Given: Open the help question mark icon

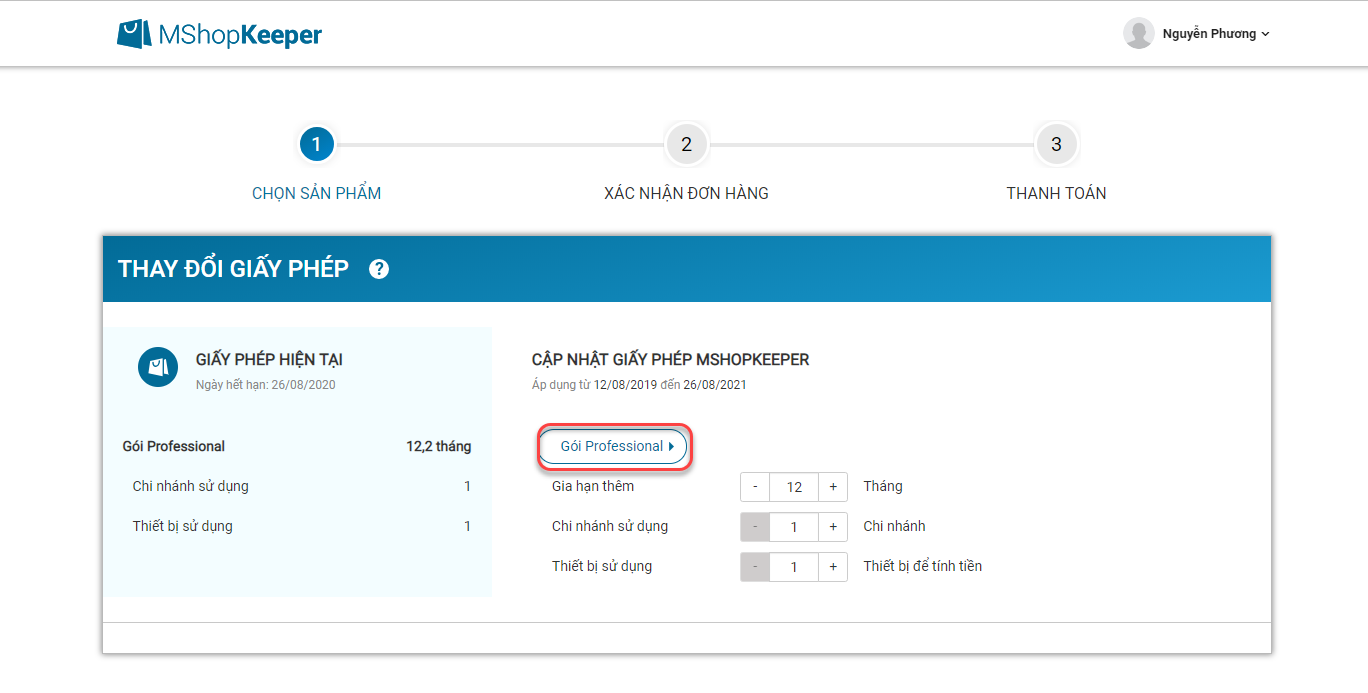Looking at the screenshot, I should pos(379,268).
